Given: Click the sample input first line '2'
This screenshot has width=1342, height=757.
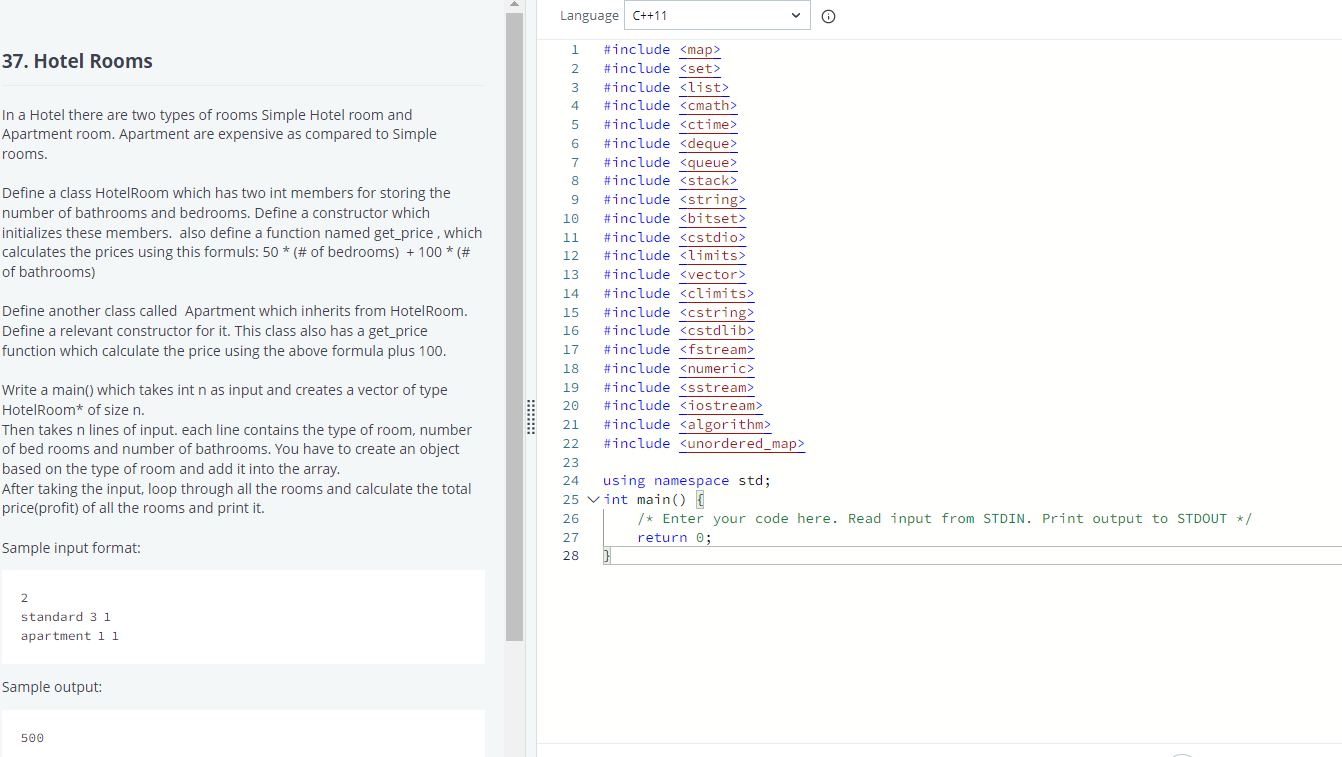Looking at the screenshot, I should (24, 598).
